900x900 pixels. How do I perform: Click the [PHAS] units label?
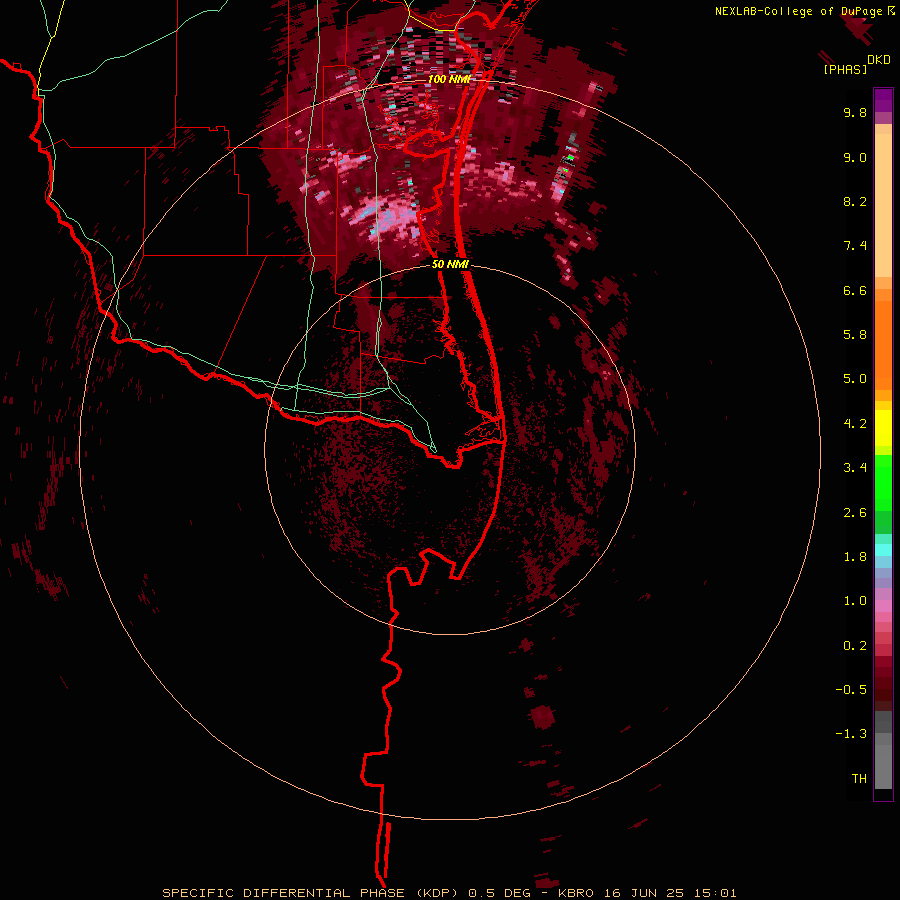[844, 69]
